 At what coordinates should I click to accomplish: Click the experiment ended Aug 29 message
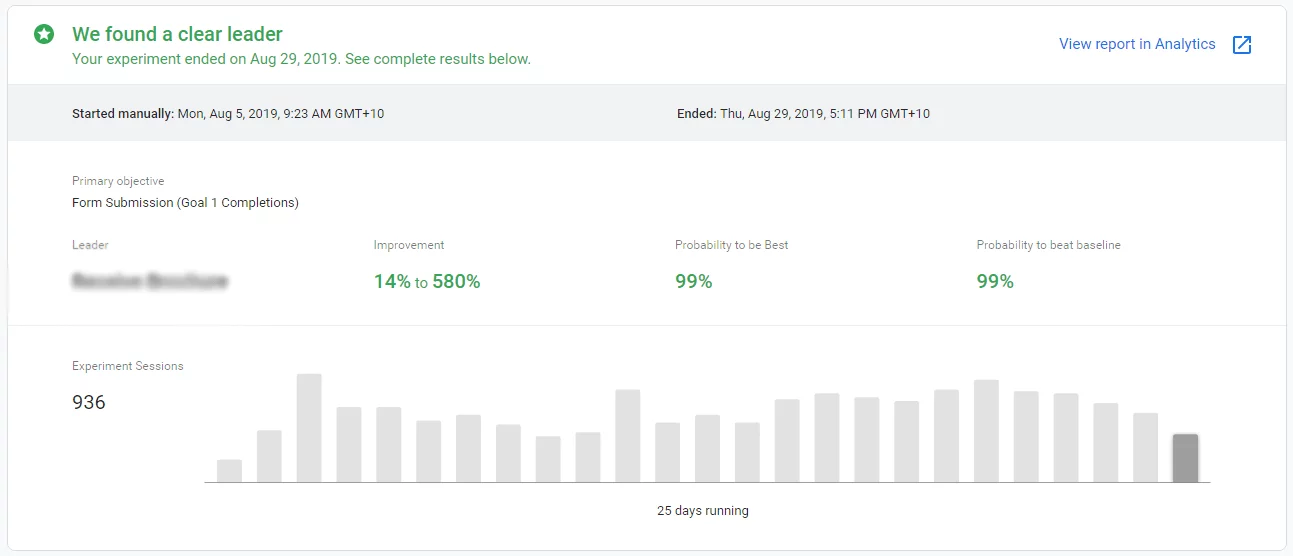(301, 59)
